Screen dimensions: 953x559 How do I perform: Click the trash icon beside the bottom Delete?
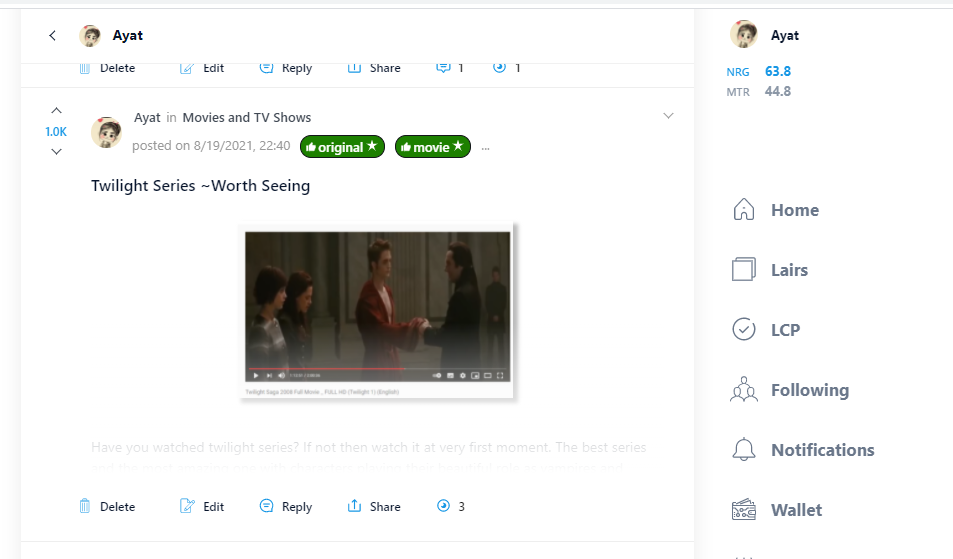tap(84, 506)
